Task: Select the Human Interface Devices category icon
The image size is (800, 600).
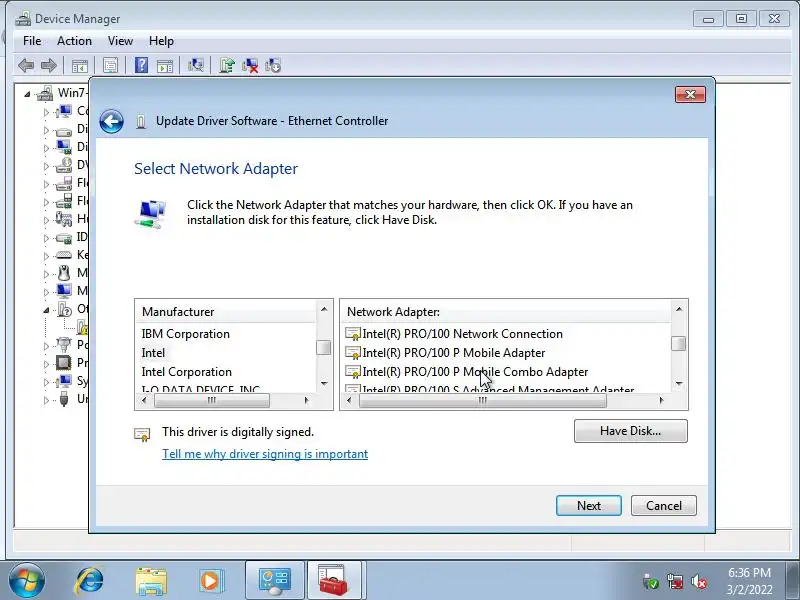Action: tap(63, 219)
